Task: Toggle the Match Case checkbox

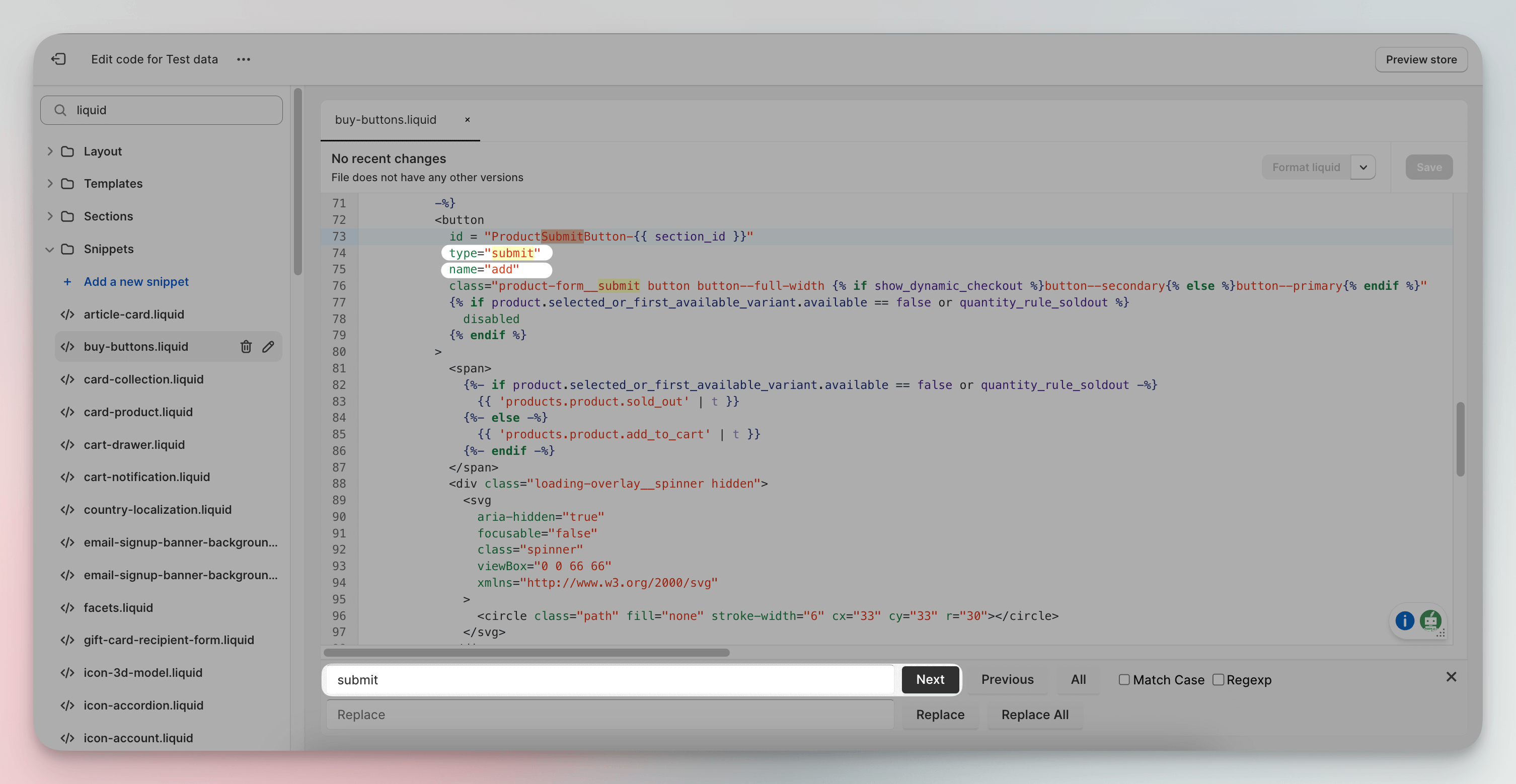Action: pos(1123,680)
